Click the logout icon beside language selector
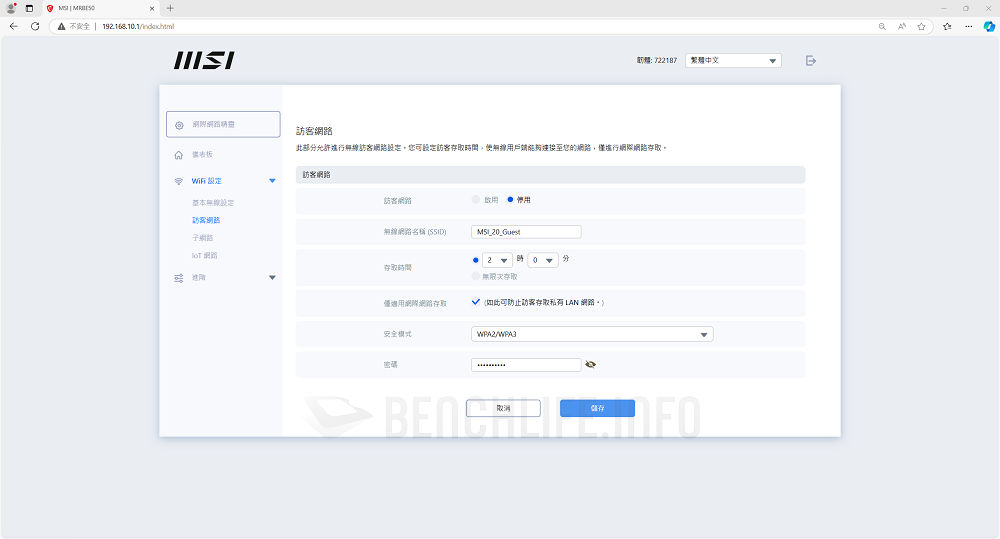1000x539 pixels. pyautogui.click(x=811, y=61)
